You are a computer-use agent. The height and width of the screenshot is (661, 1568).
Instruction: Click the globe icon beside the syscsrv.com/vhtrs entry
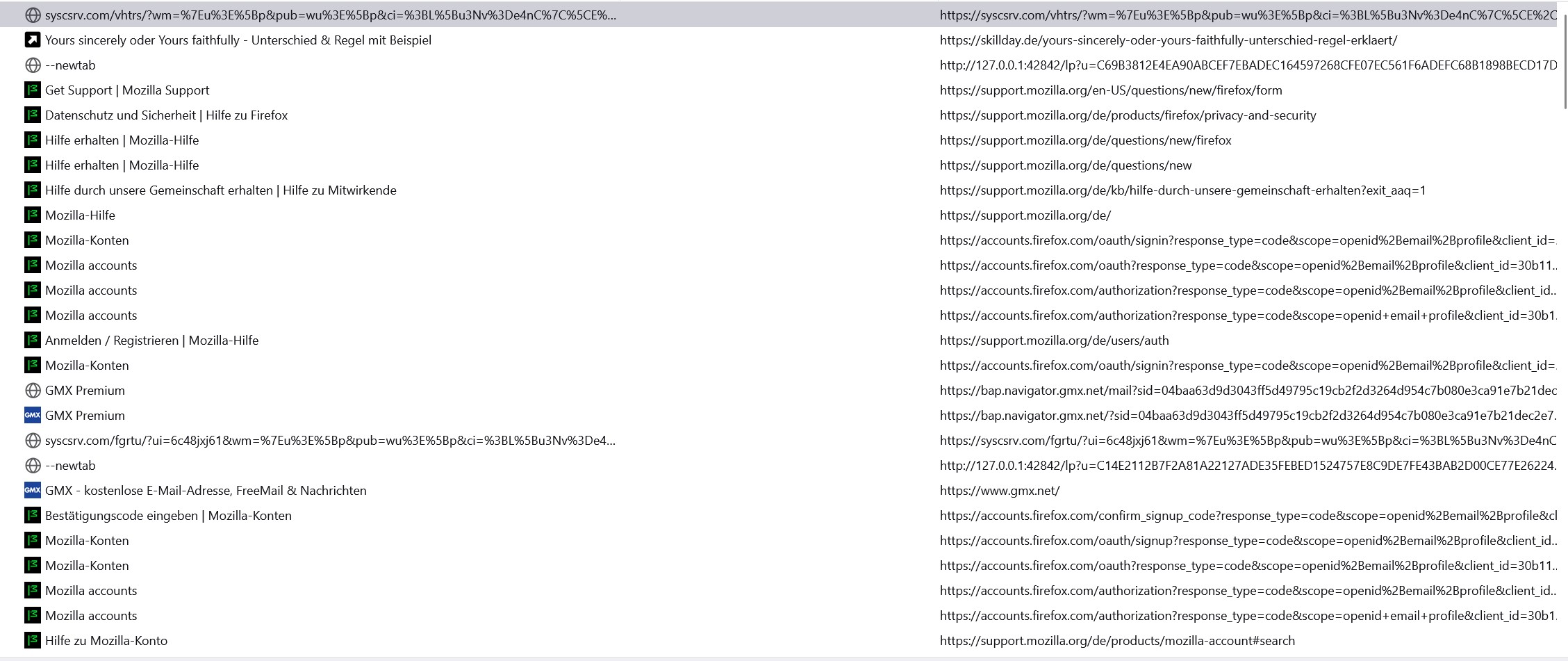(x=33, y=15)
